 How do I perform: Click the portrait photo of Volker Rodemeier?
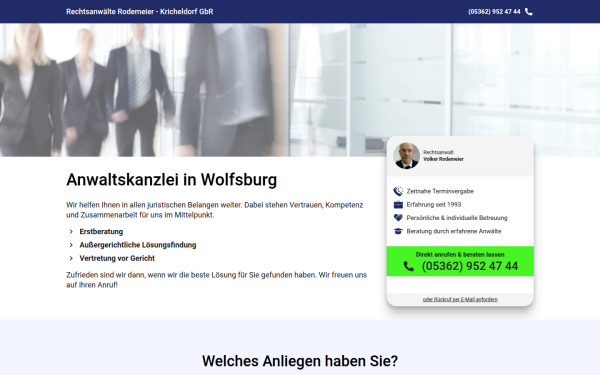[406, 156]
